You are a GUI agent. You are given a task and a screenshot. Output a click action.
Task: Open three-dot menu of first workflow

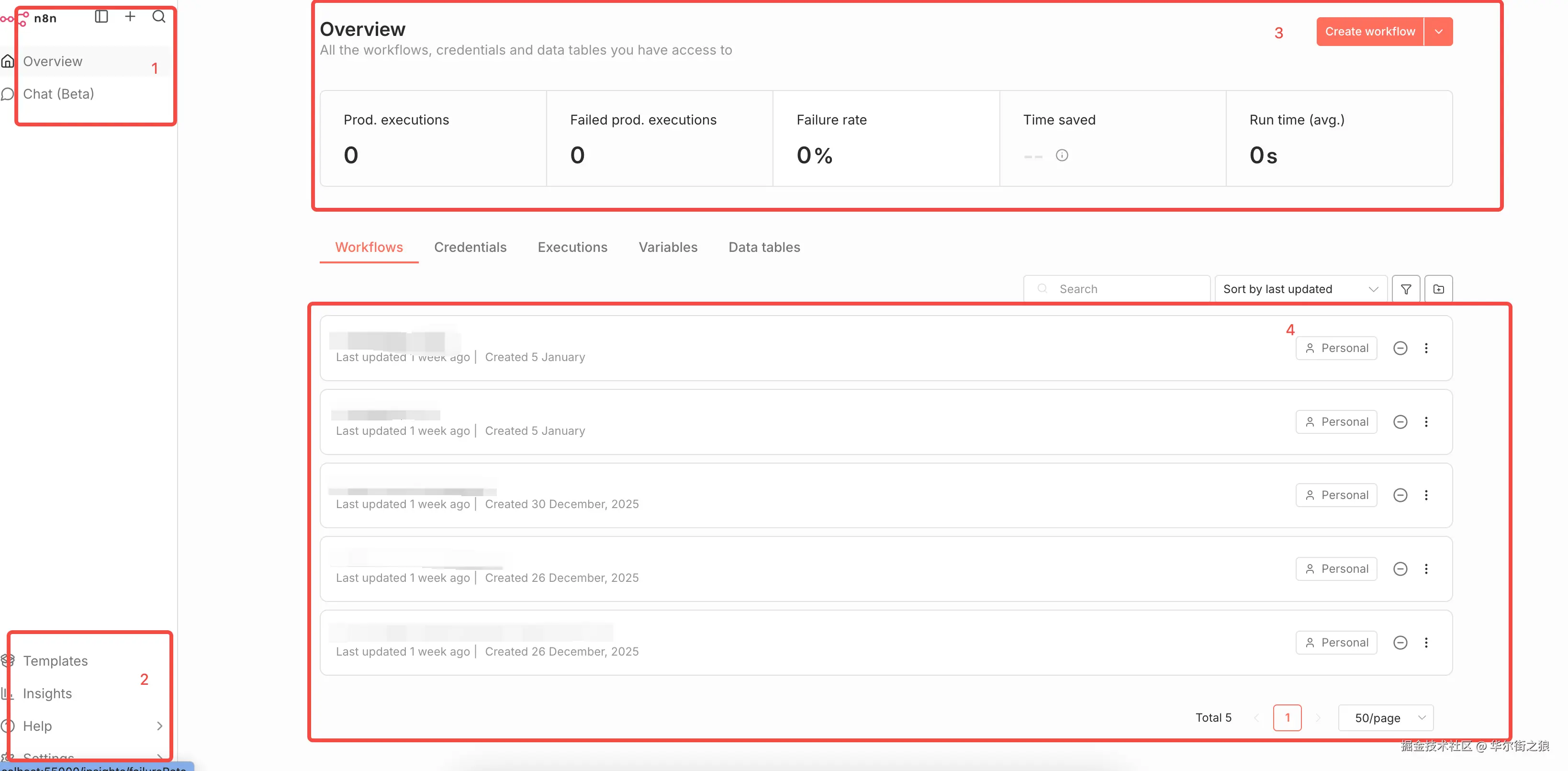1425,348
